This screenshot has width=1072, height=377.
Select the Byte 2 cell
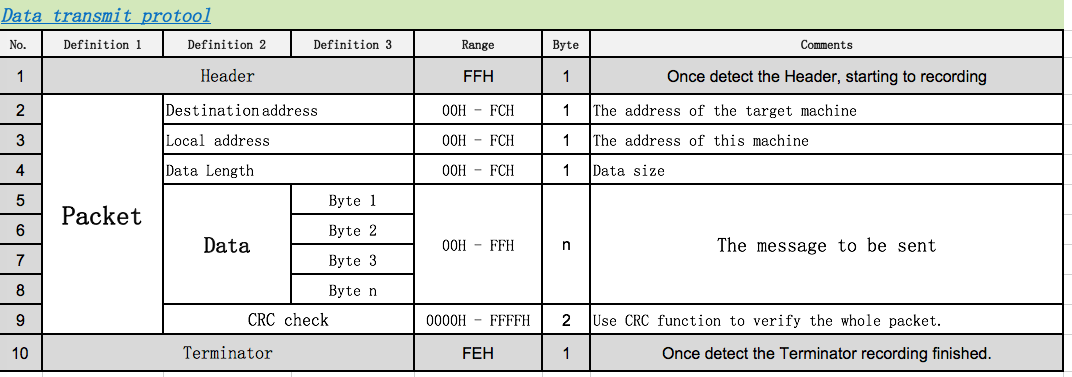coord(353,230)
